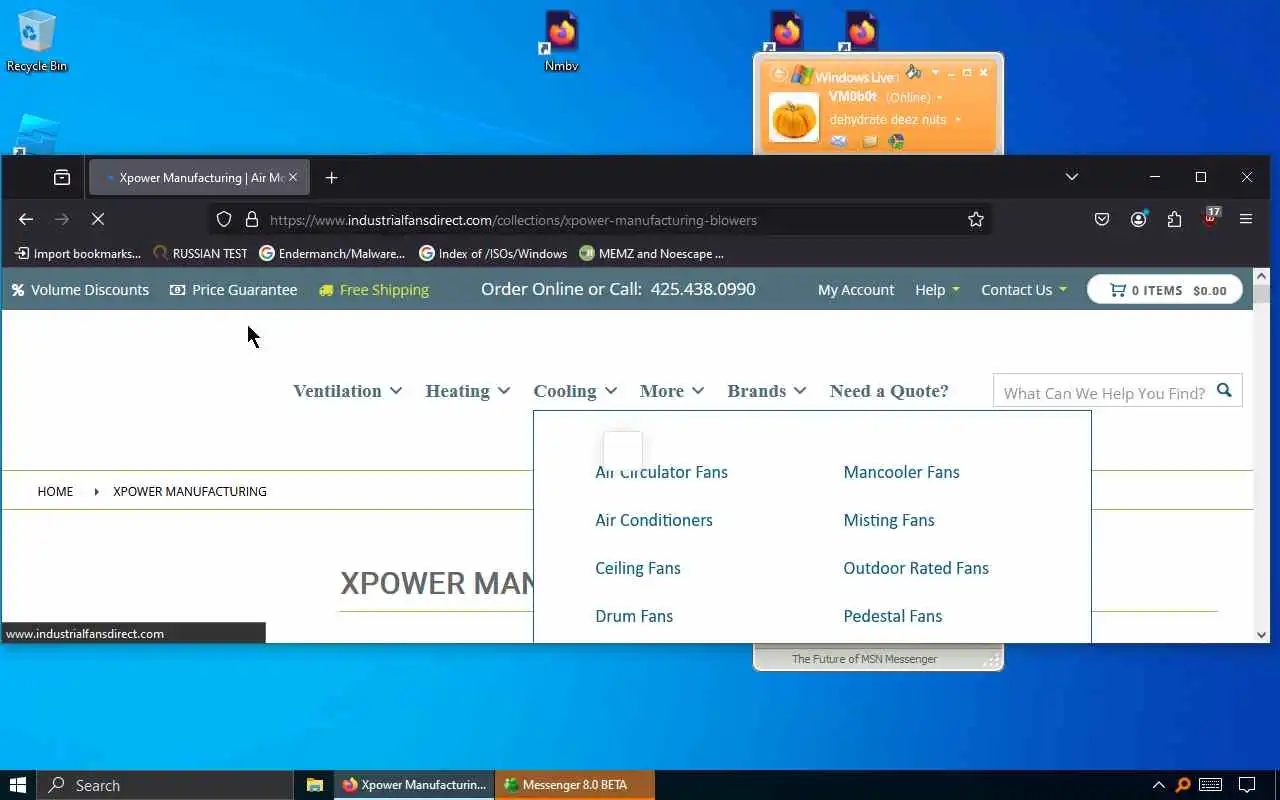Click HOME breadcrumb link

coord(55,491)
